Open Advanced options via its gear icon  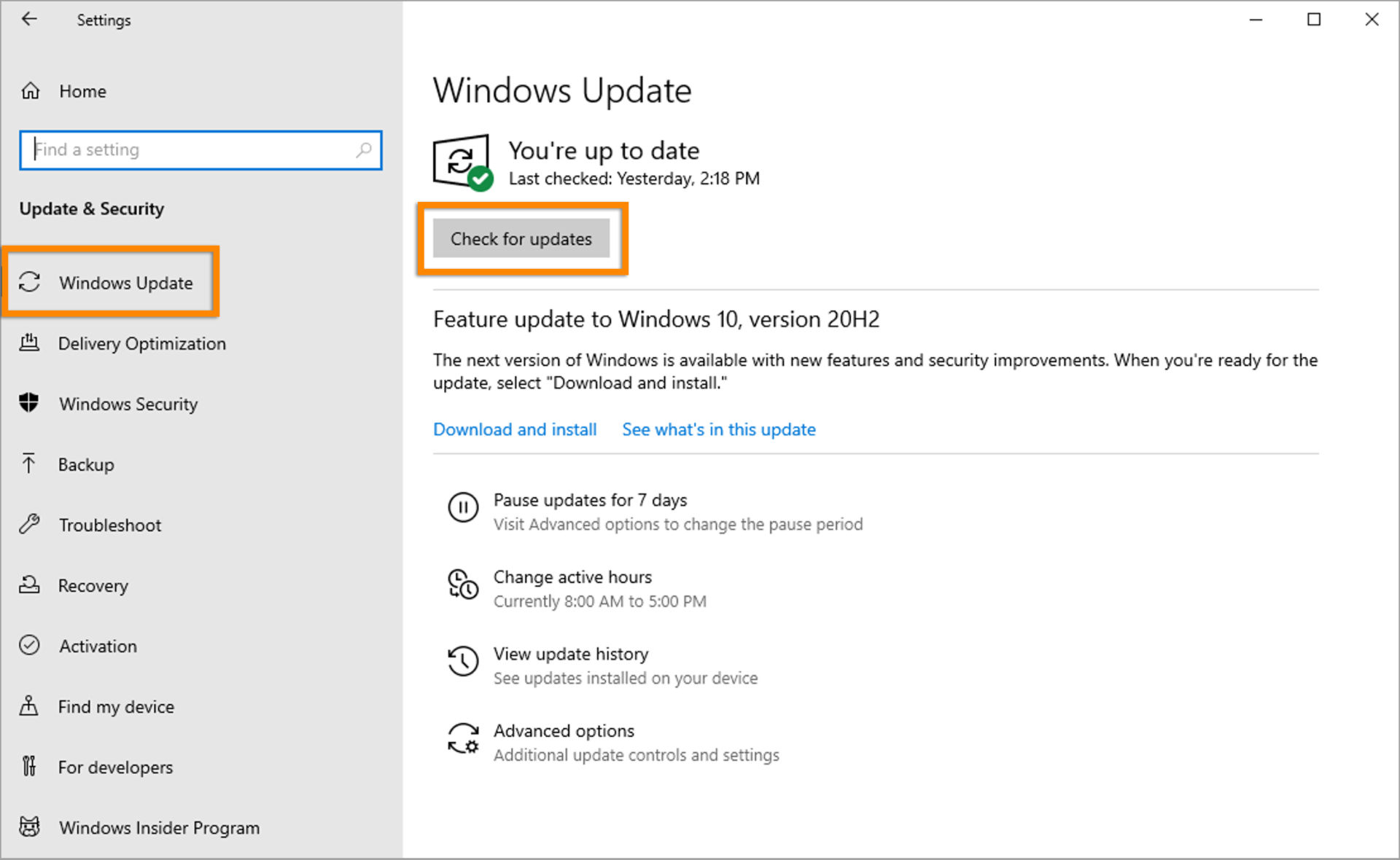click(463, 738)
